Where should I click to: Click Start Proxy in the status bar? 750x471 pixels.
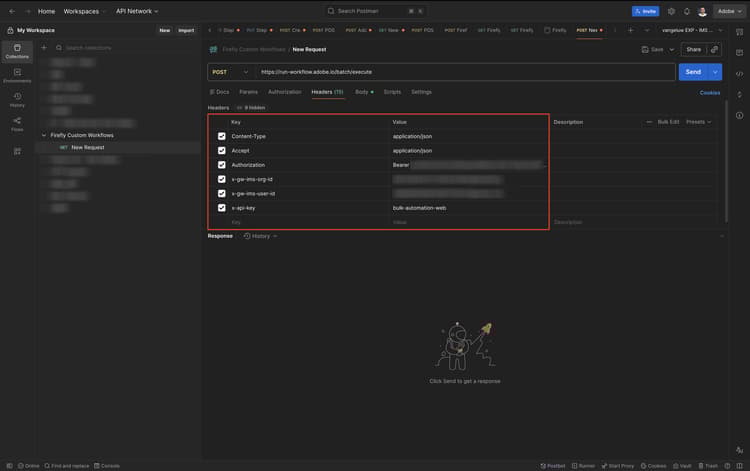coord(618,466)
